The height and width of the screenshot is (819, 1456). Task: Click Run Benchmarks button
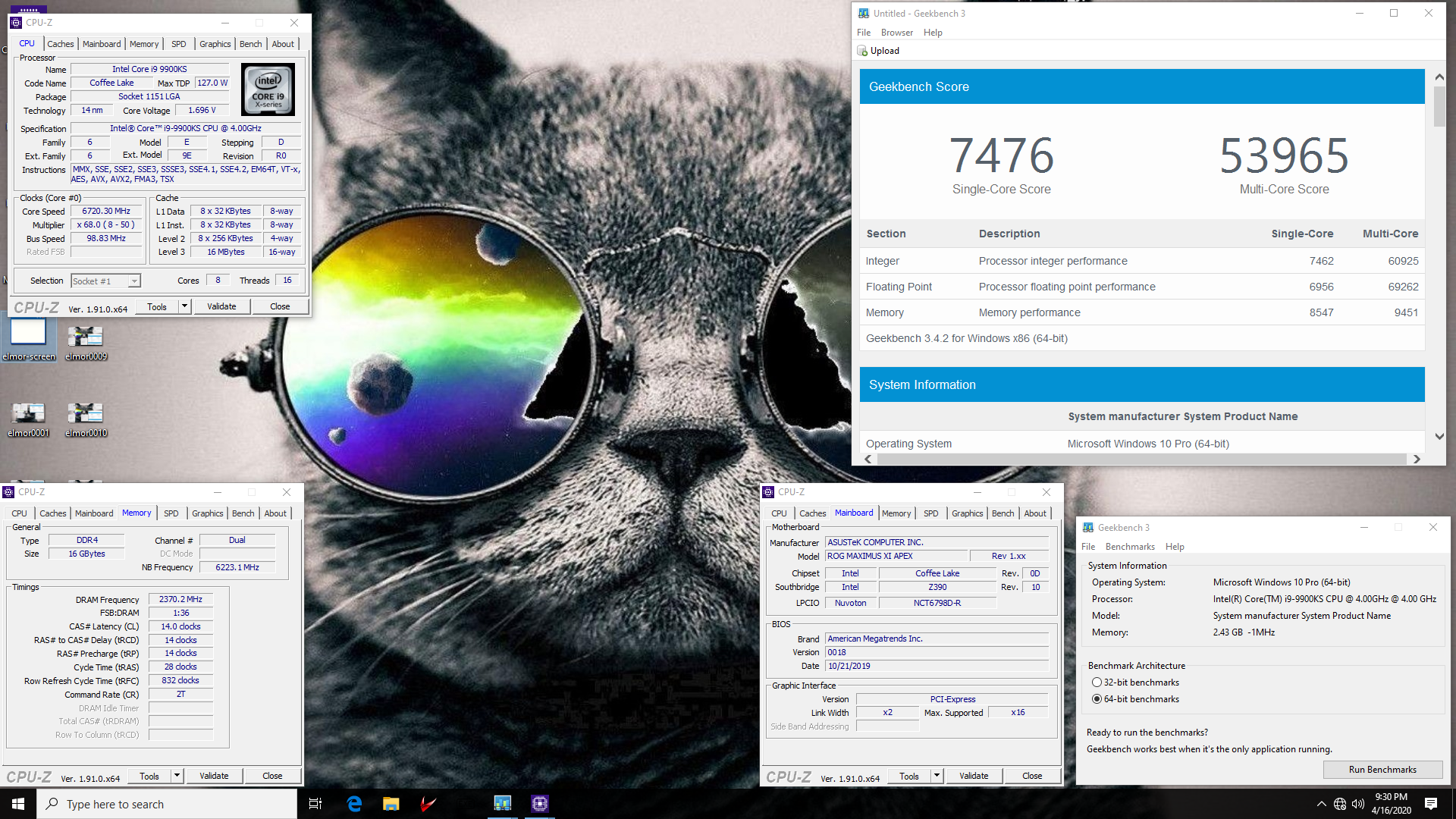(x=1382, y=770)
